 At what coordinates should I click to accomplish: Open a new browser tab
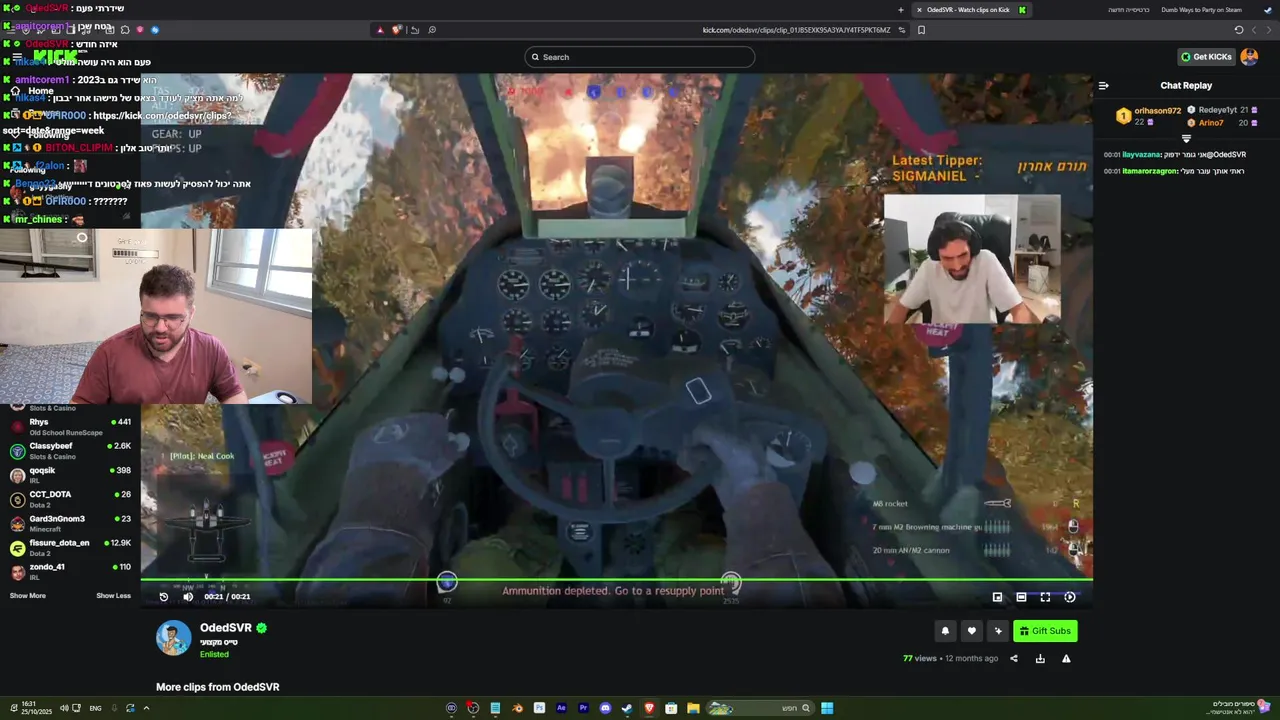(900, 10)
